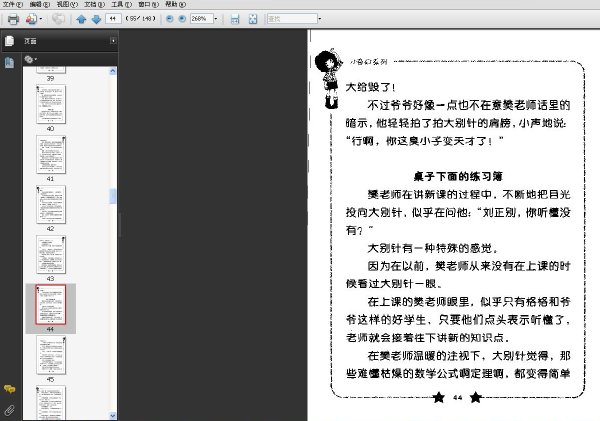
Task: Go to the previous page with up arrow
Action: pyautogui.click(x=81, y=19)
